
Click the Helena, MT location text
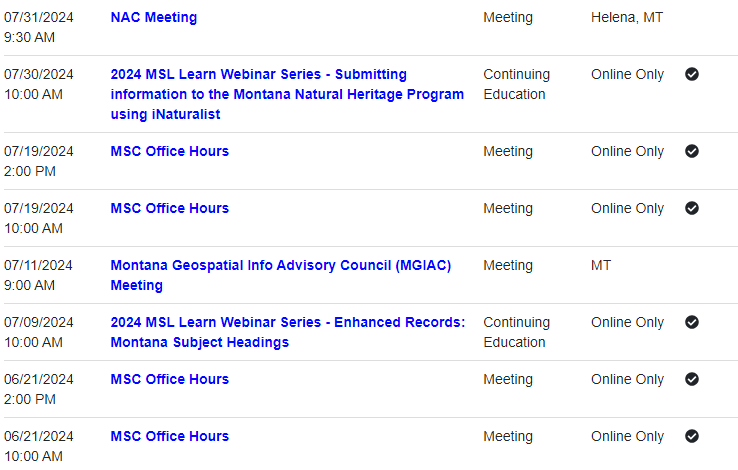626,17
